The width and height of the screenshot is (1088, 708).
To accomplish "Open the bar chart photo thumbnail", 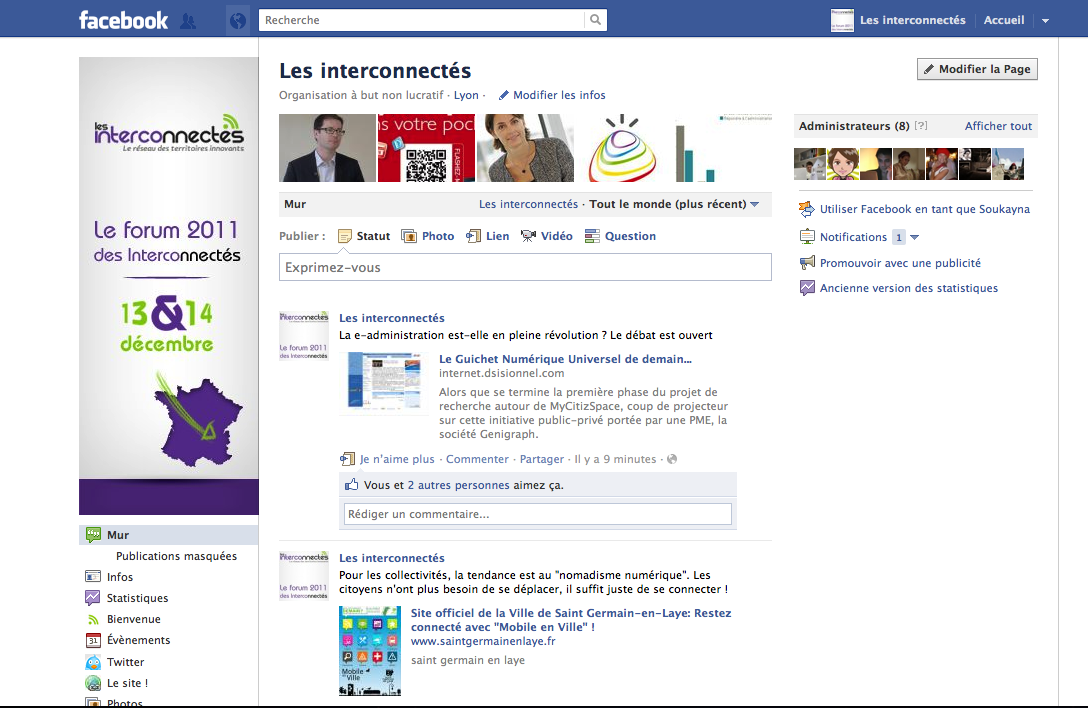I will tap(722, 148).
